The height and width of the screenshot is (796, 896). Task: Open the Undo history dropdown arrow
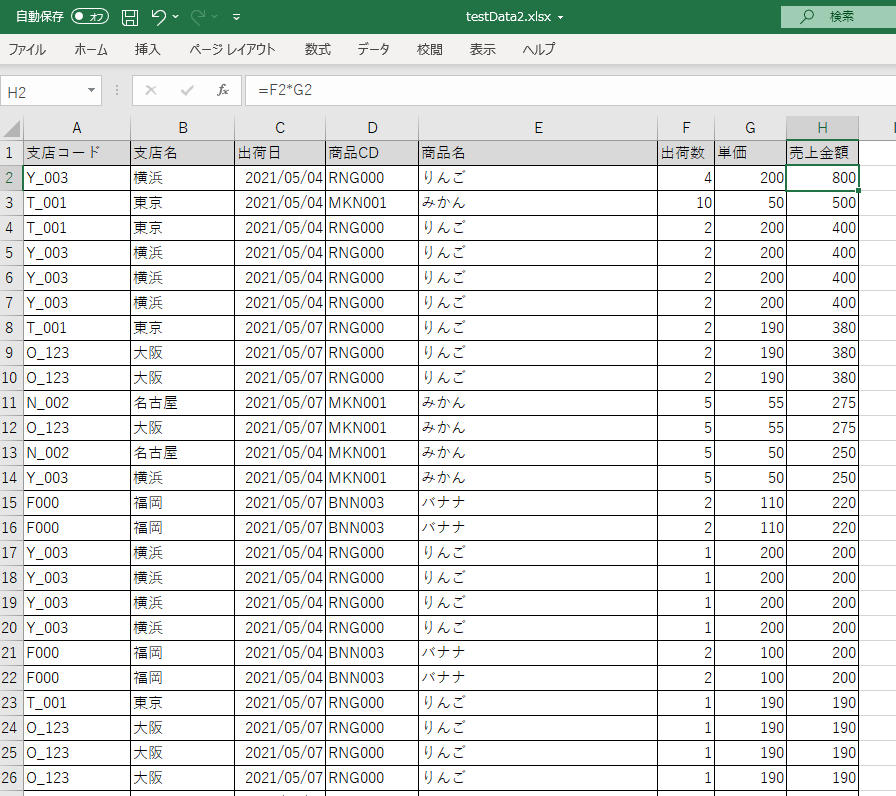tap(176, 17)
